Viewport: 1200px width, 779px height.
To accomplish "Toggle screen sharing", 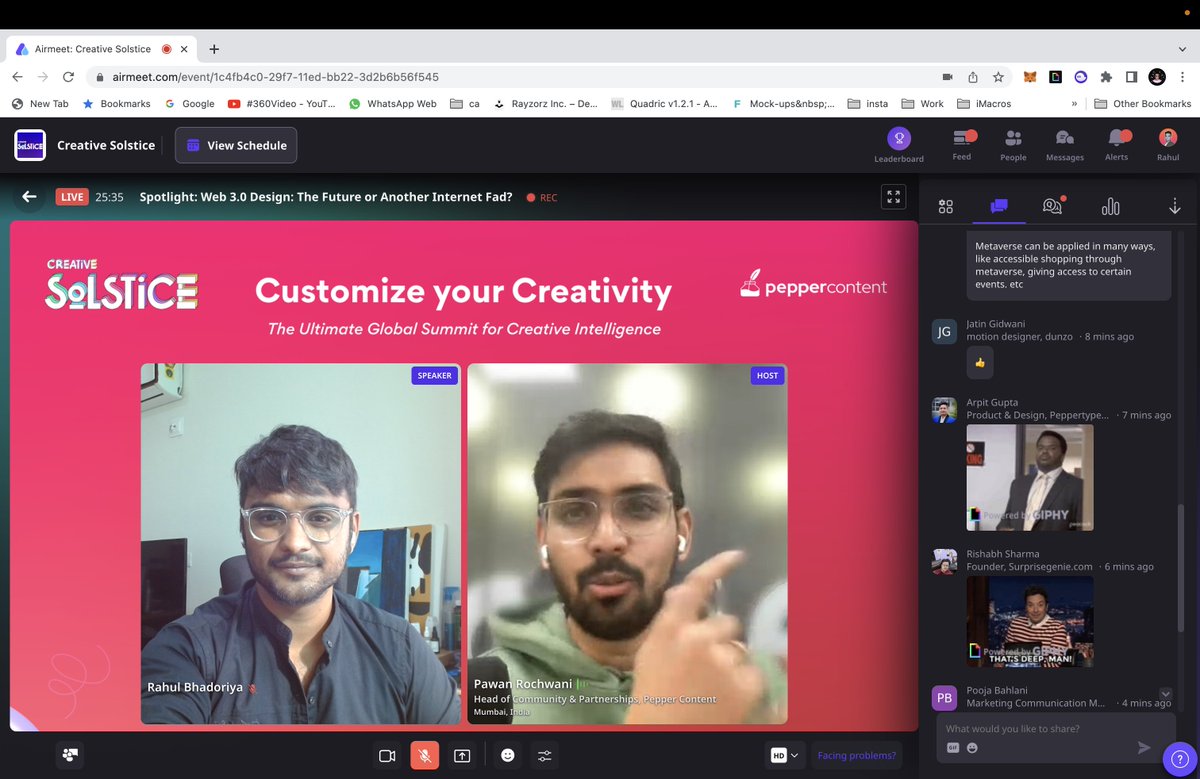I will (461, 755).
